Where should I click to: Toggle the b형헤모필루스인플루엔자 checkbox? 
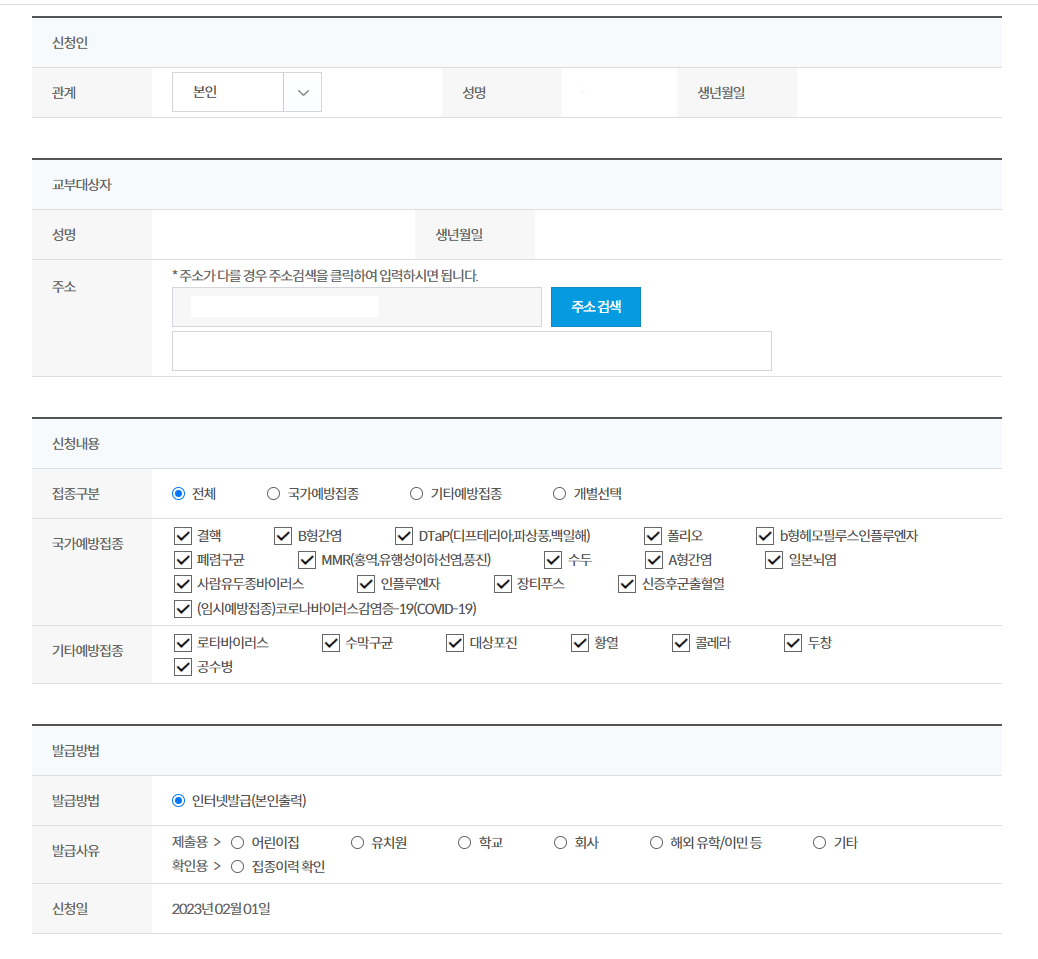765,536
